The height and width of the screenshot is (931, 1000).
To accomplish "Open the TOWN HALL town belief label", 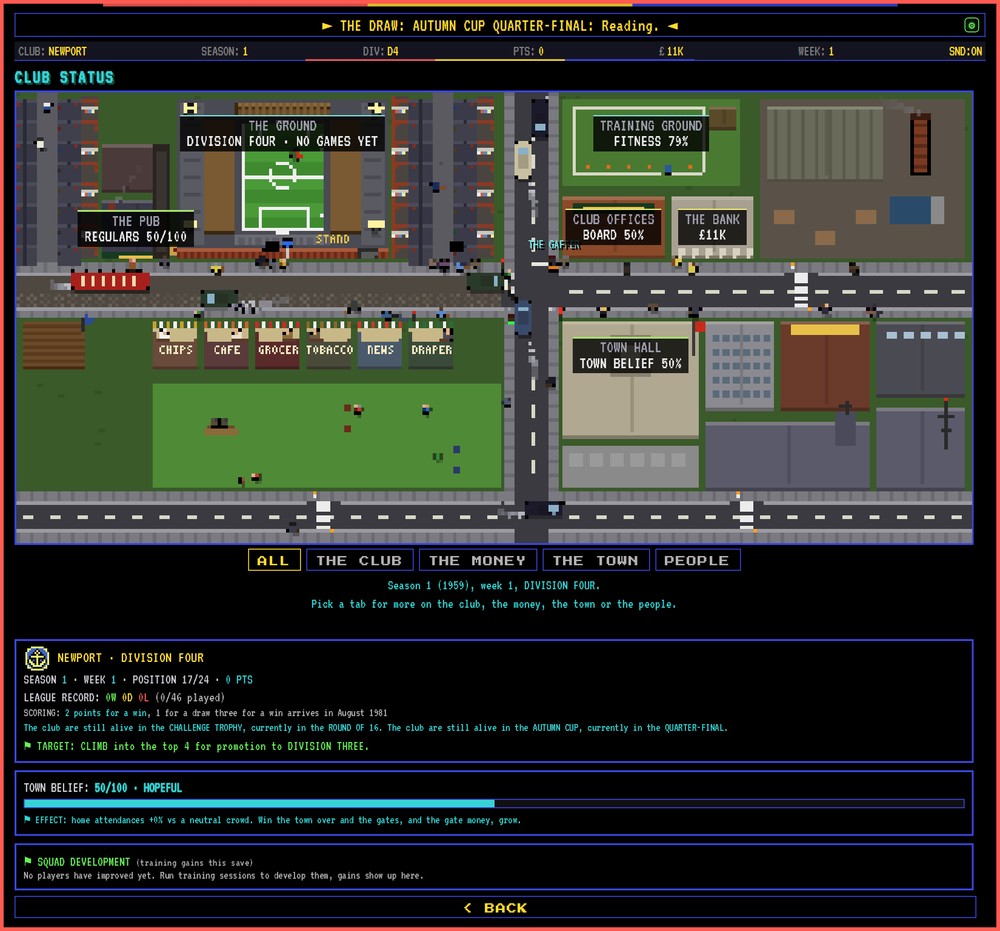I will 630,355.
